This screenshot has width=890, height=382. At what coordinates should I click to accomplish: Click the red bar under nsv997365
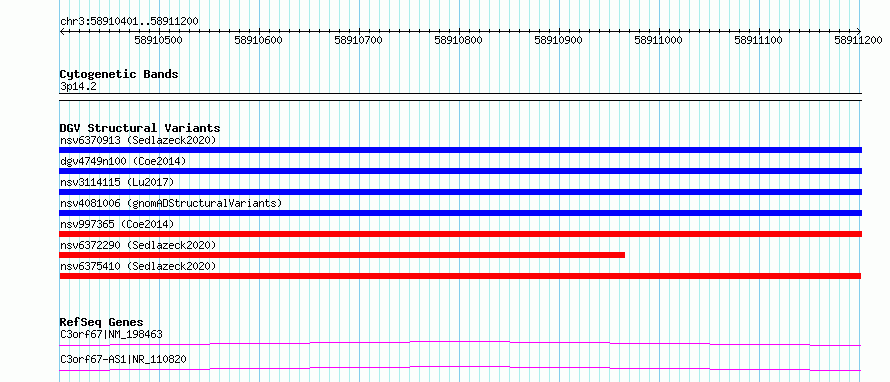[x=461, y=234]
